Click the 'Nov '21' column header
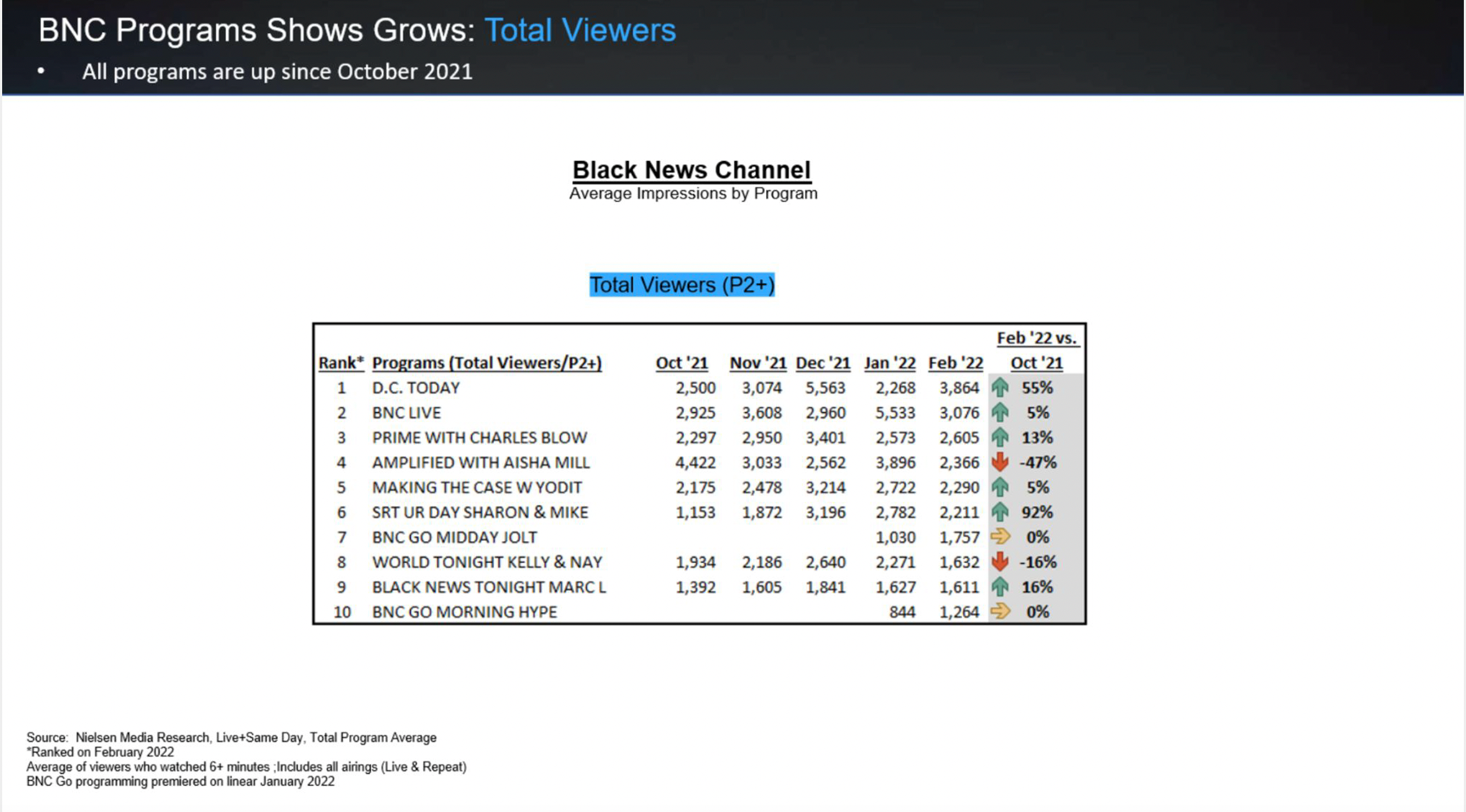 pos(758,363)
